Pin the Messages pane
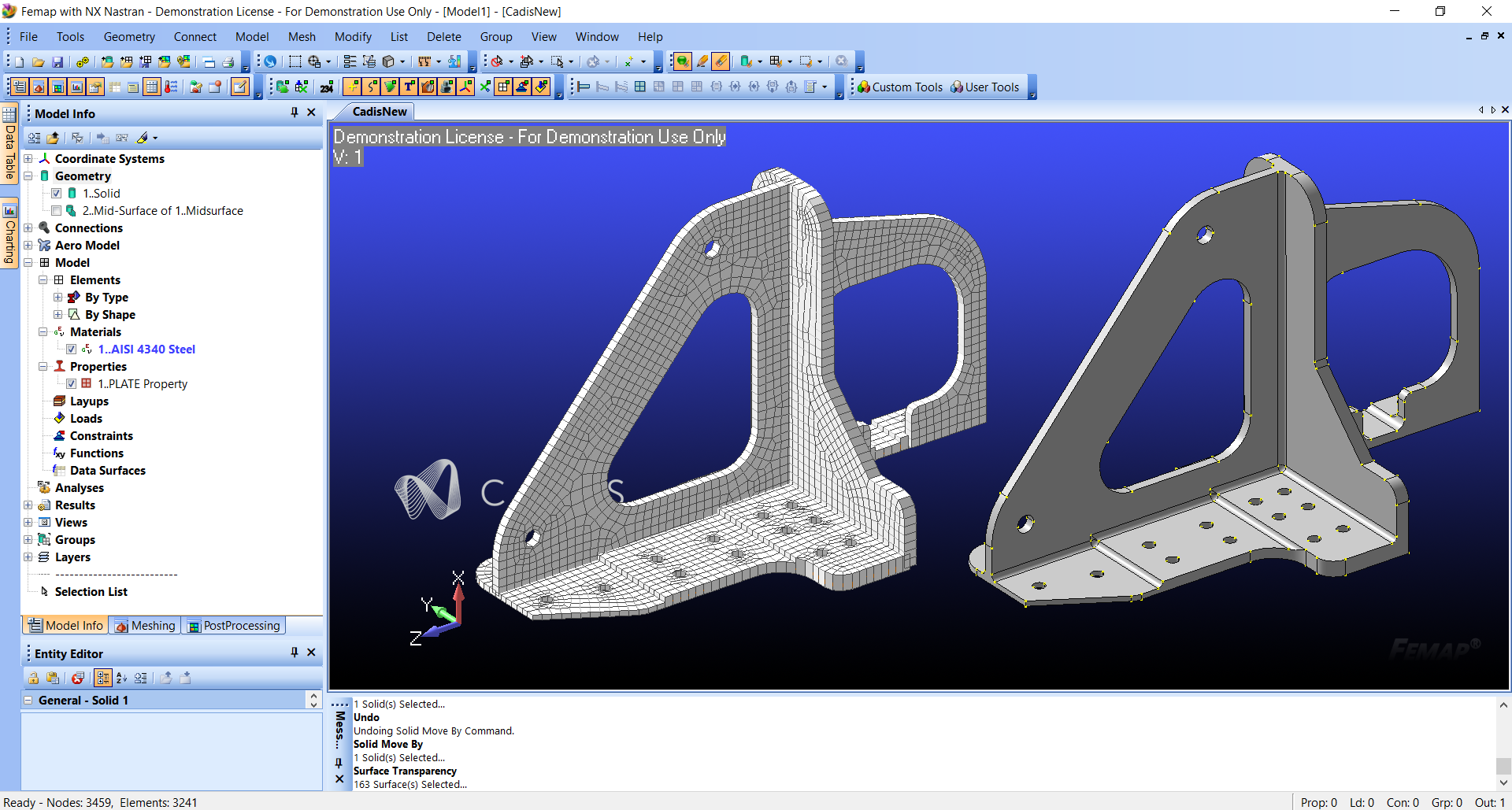The height and width of the screenshot is (810, 1512). [339, 763]
